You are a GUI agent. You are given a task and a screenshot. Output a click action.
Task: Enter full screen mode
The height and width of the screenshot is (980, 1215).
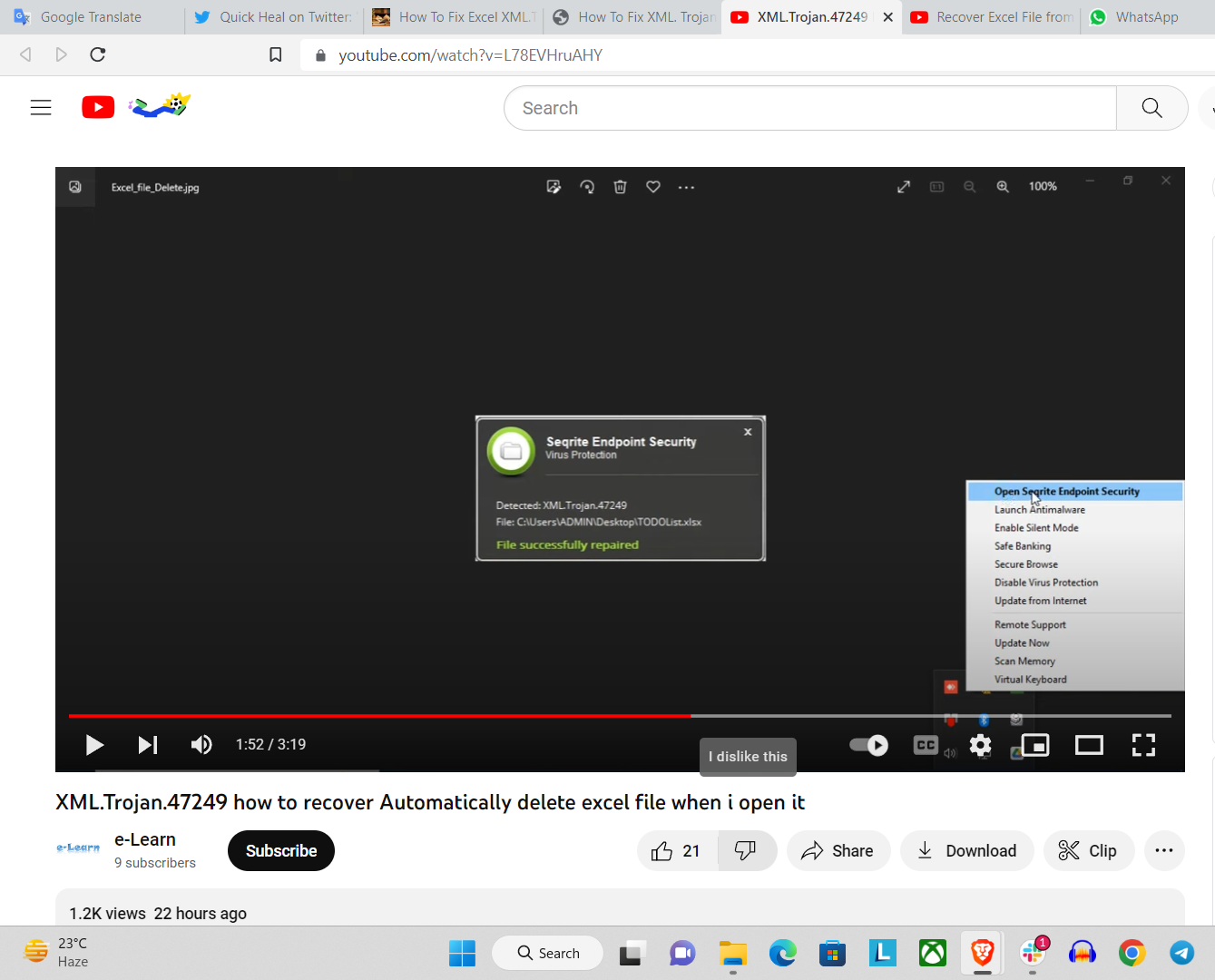pos(1143,745)
